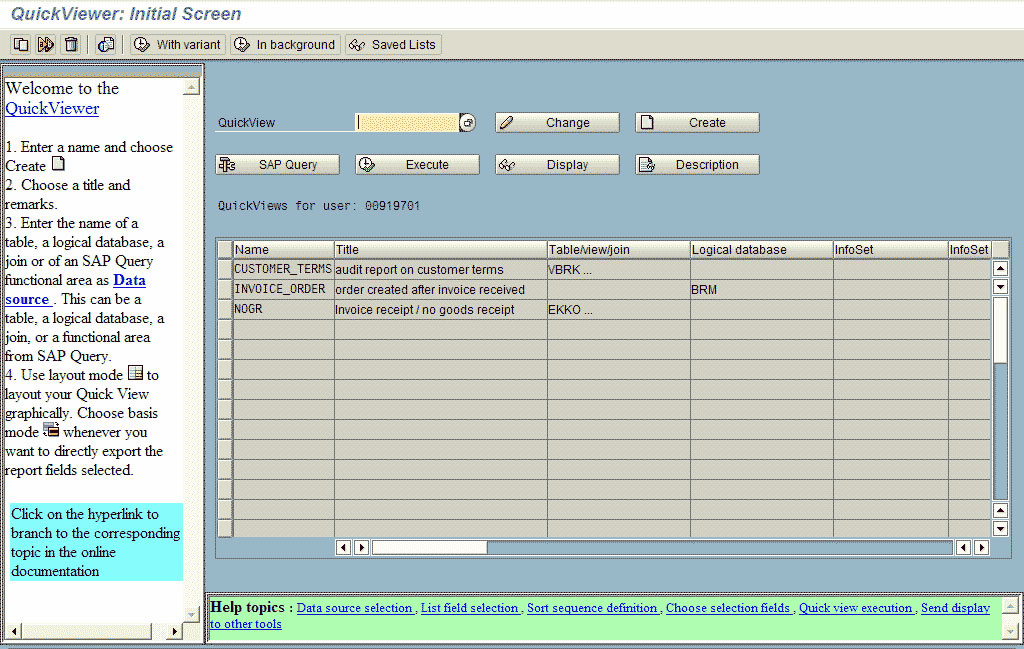Click the bottommost down arrow of table's vertical scrollbar
Screen dimensions: 1024x649
1000,528
